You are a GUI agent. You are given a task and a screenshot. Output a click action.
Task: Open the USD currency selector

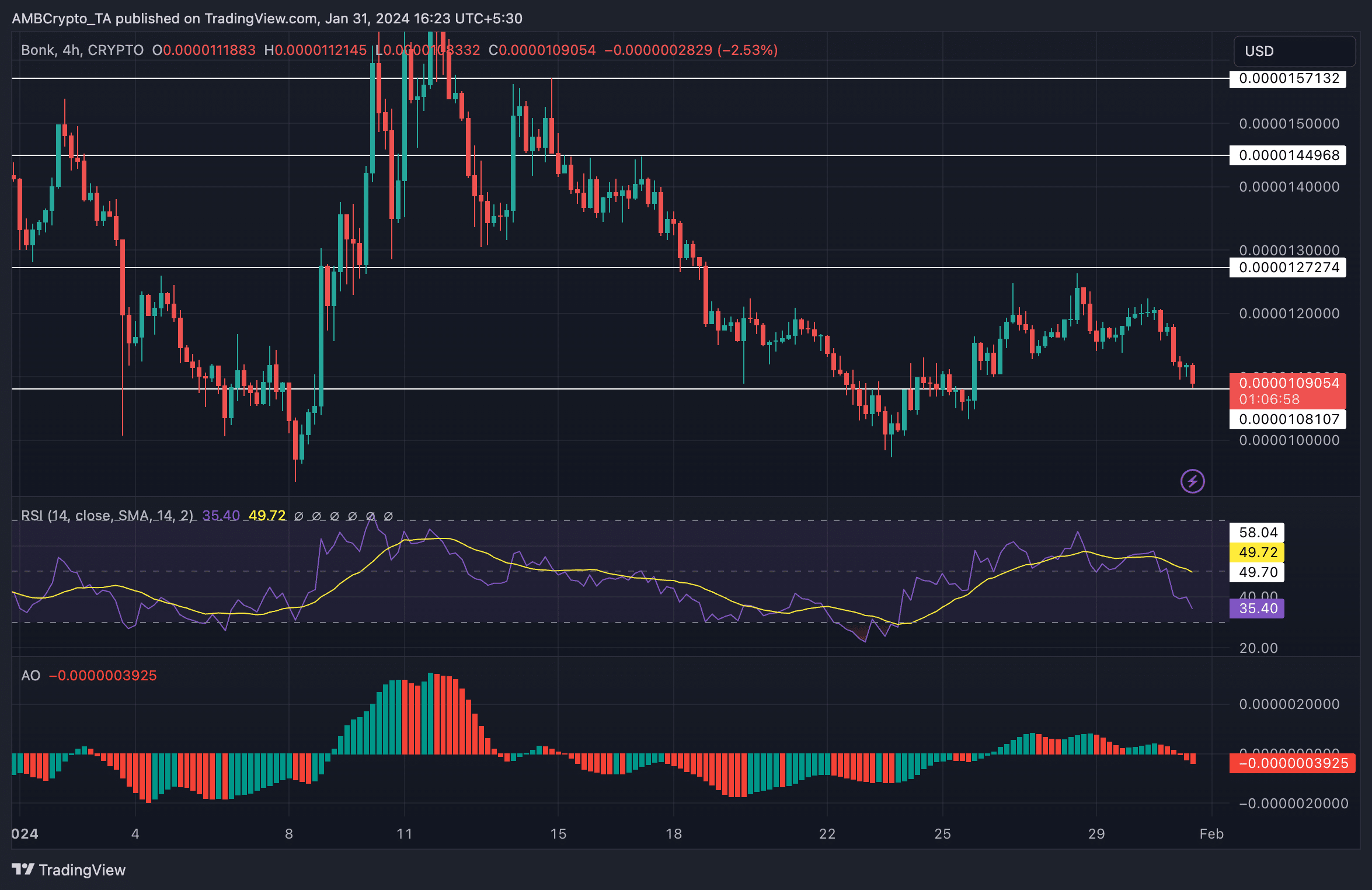coord(1294,51)
